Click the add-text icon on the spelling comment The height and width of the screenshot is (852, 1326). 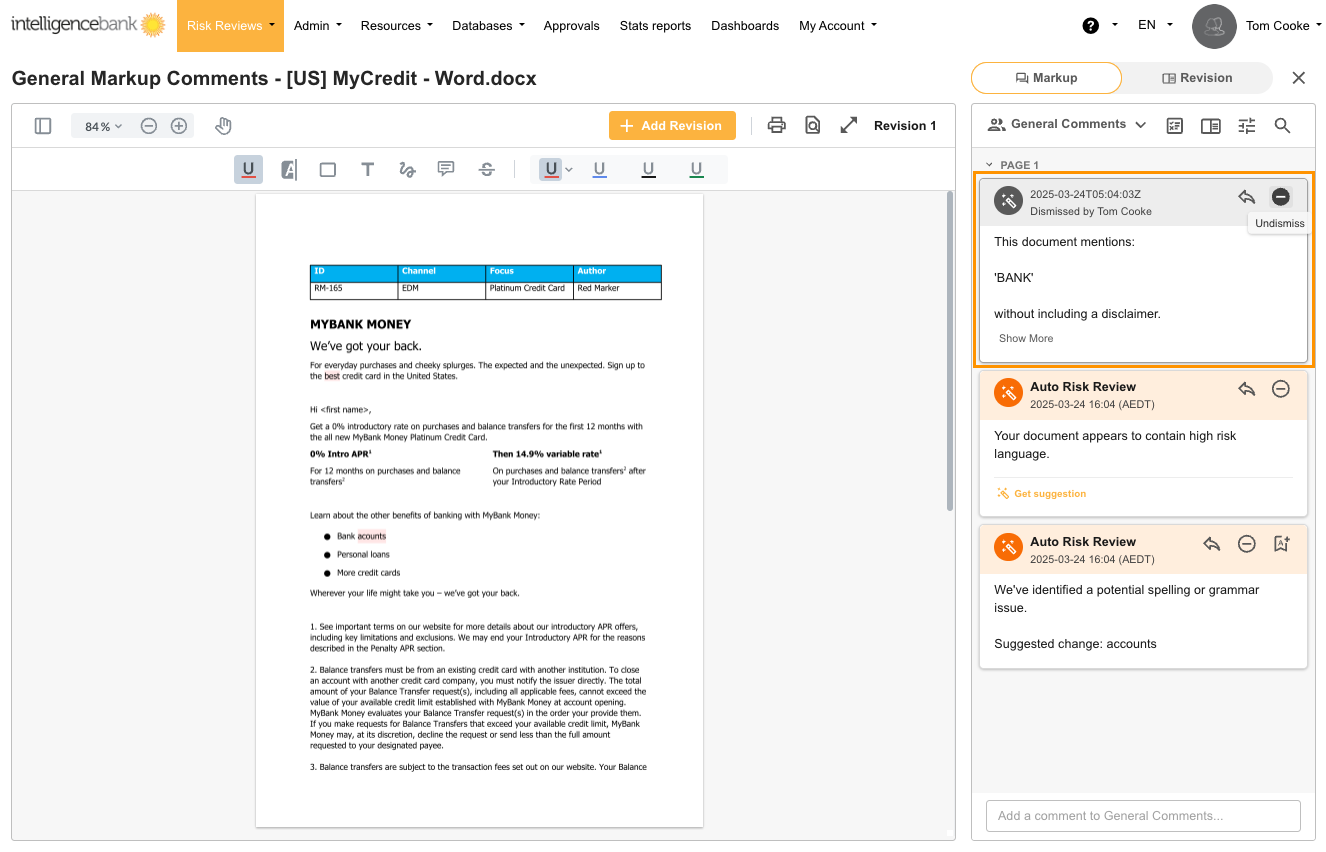click(1281, 544)
